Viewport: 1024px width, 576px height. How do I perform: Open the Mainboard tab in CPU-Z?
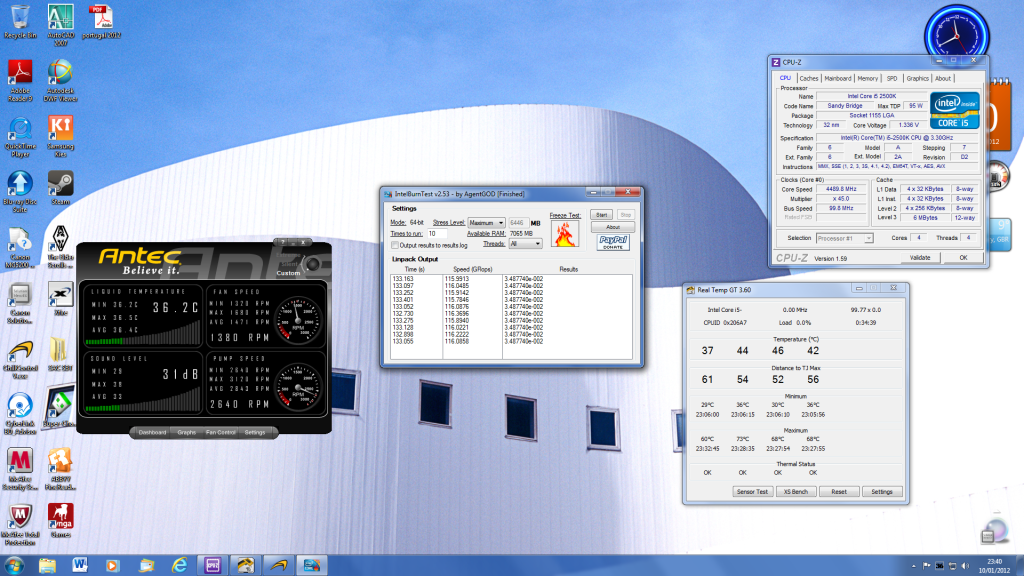click(837, 78)
